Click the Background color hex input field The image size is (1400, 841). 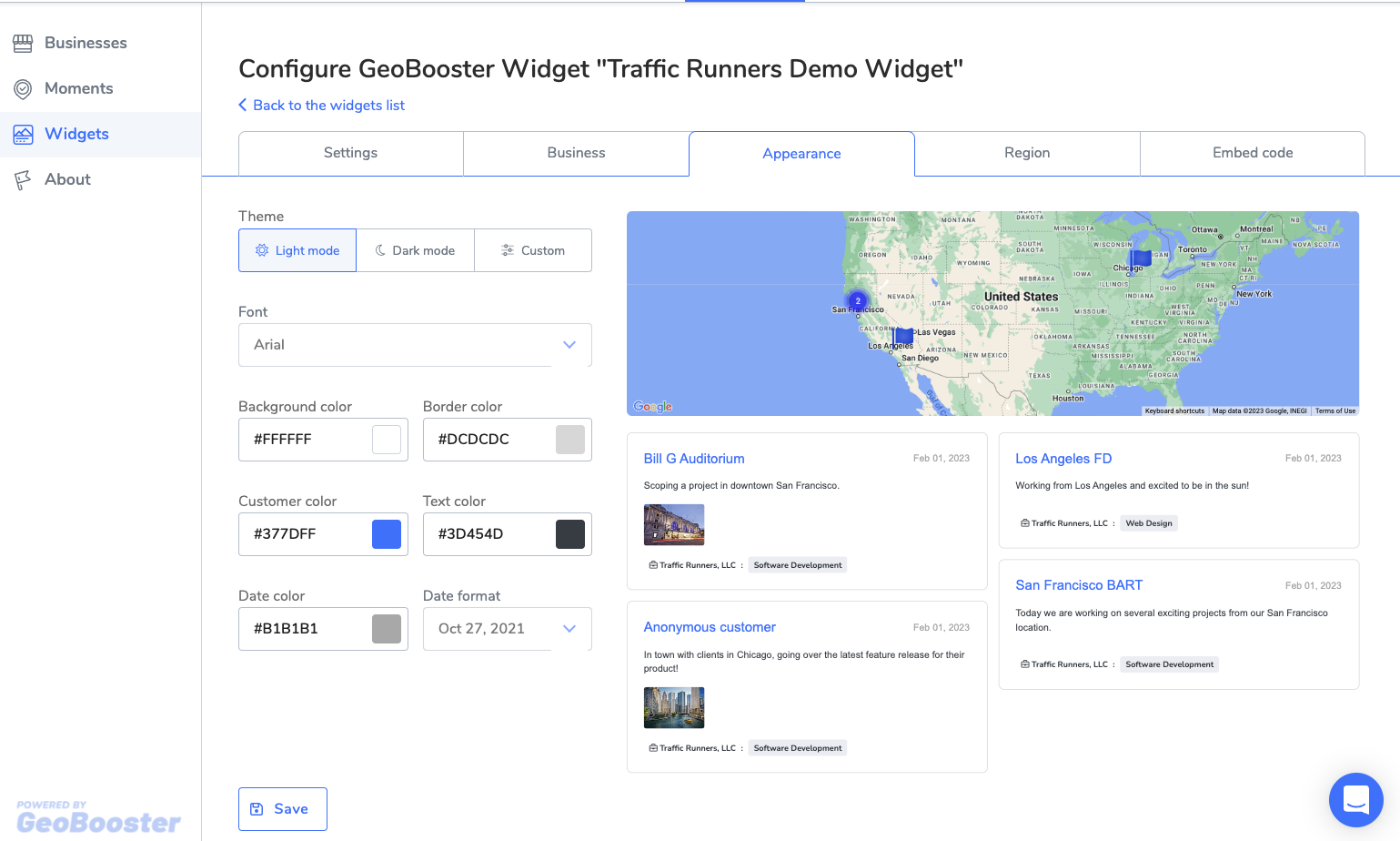point(305,440)
